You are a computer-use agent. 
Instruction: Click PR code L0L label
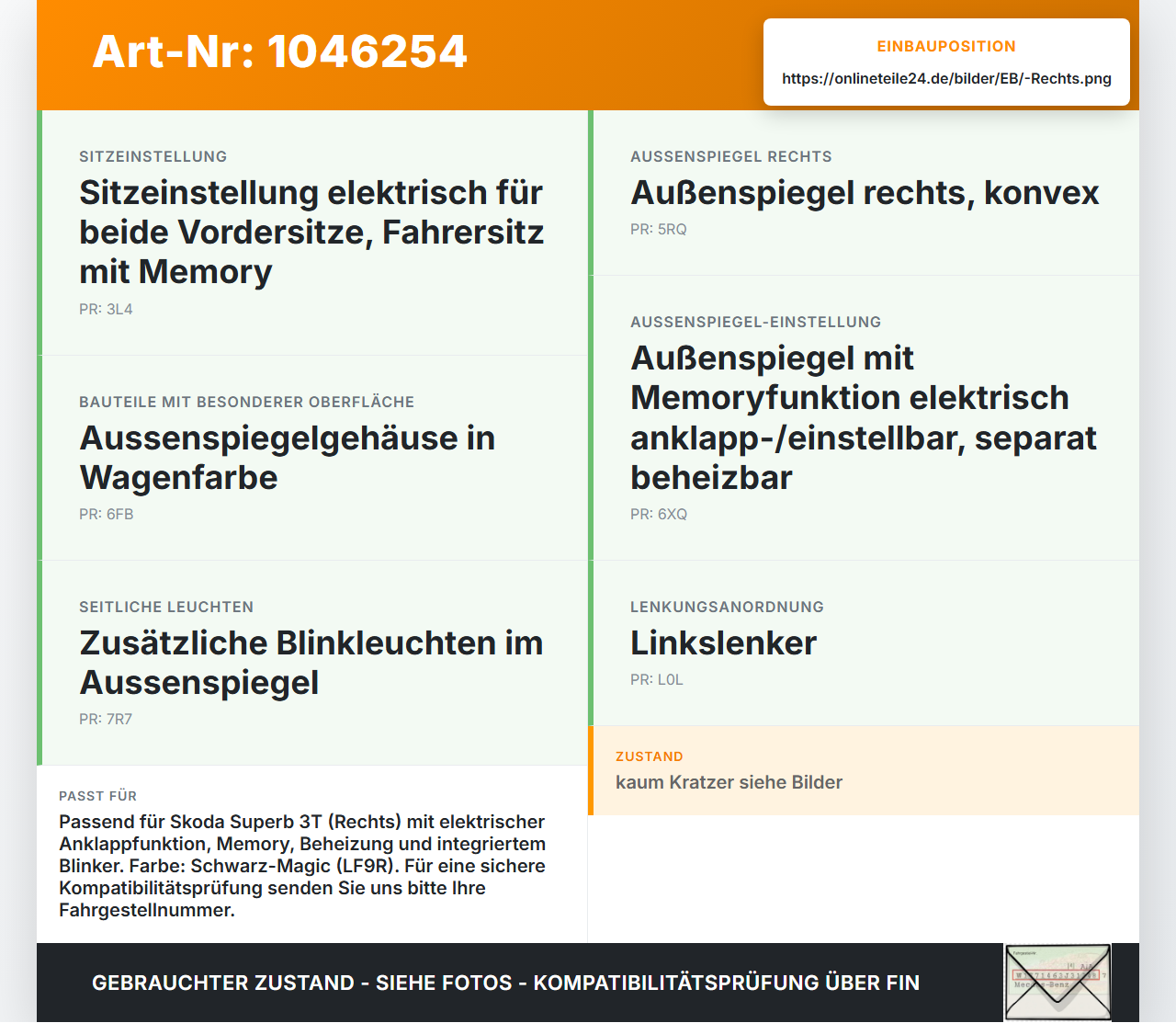(657, 680)
